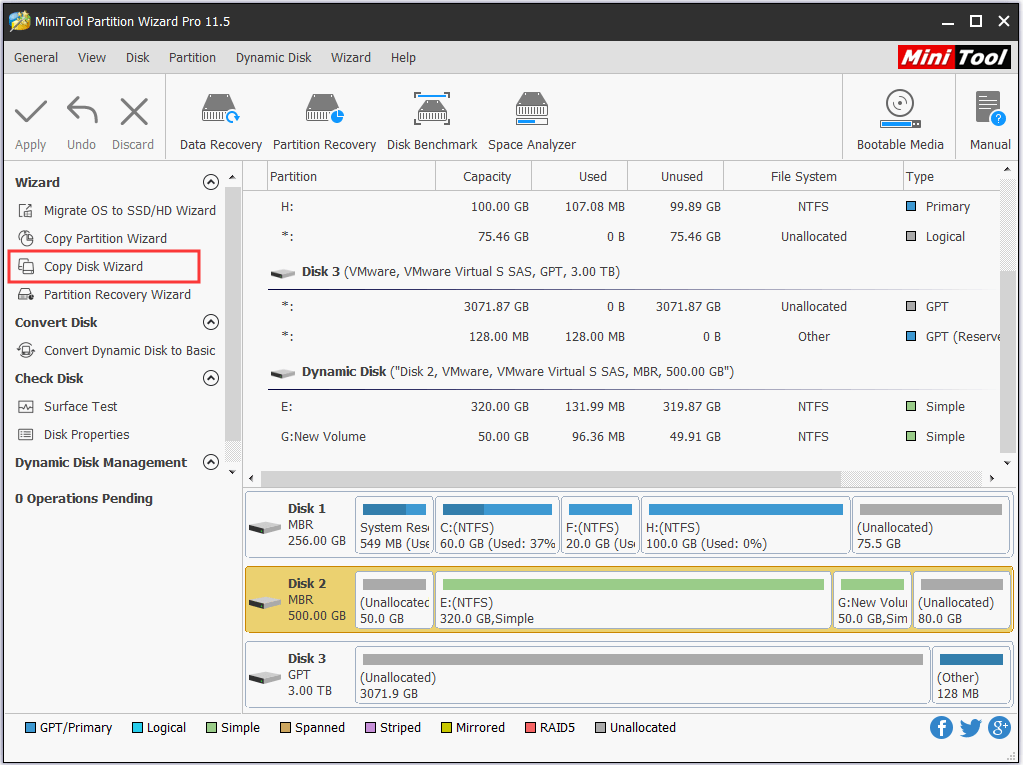Screen dimensions: 1024x765
Task: Open the General menu
Action: [35, 57]
